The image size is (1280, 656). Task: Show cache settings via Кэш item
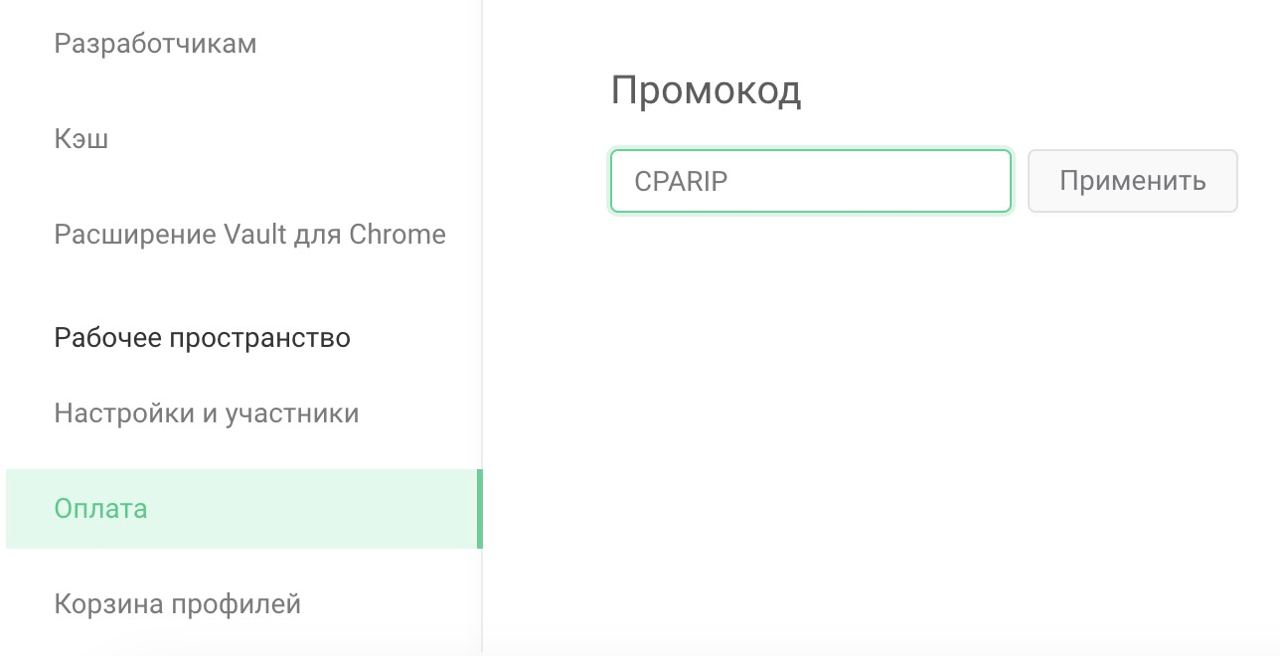click(81, 139)
